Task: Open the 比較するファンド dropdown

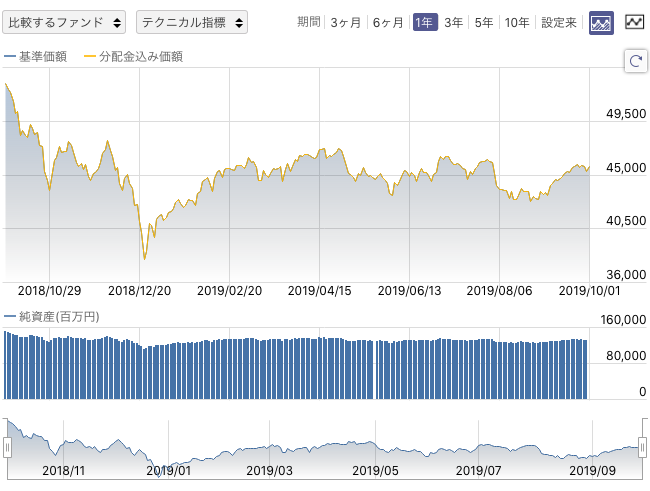Action: point(64,22)
